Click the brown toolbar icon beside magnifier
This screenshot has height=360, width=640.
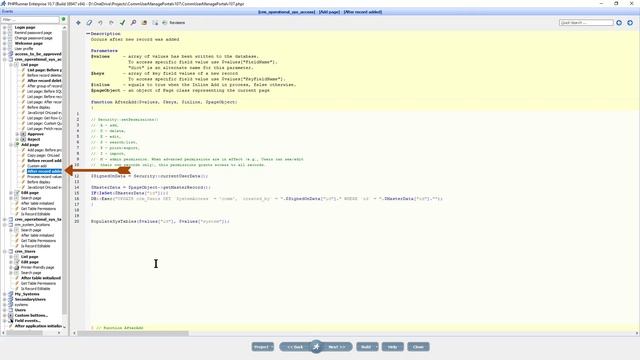[x=144, y=23]
